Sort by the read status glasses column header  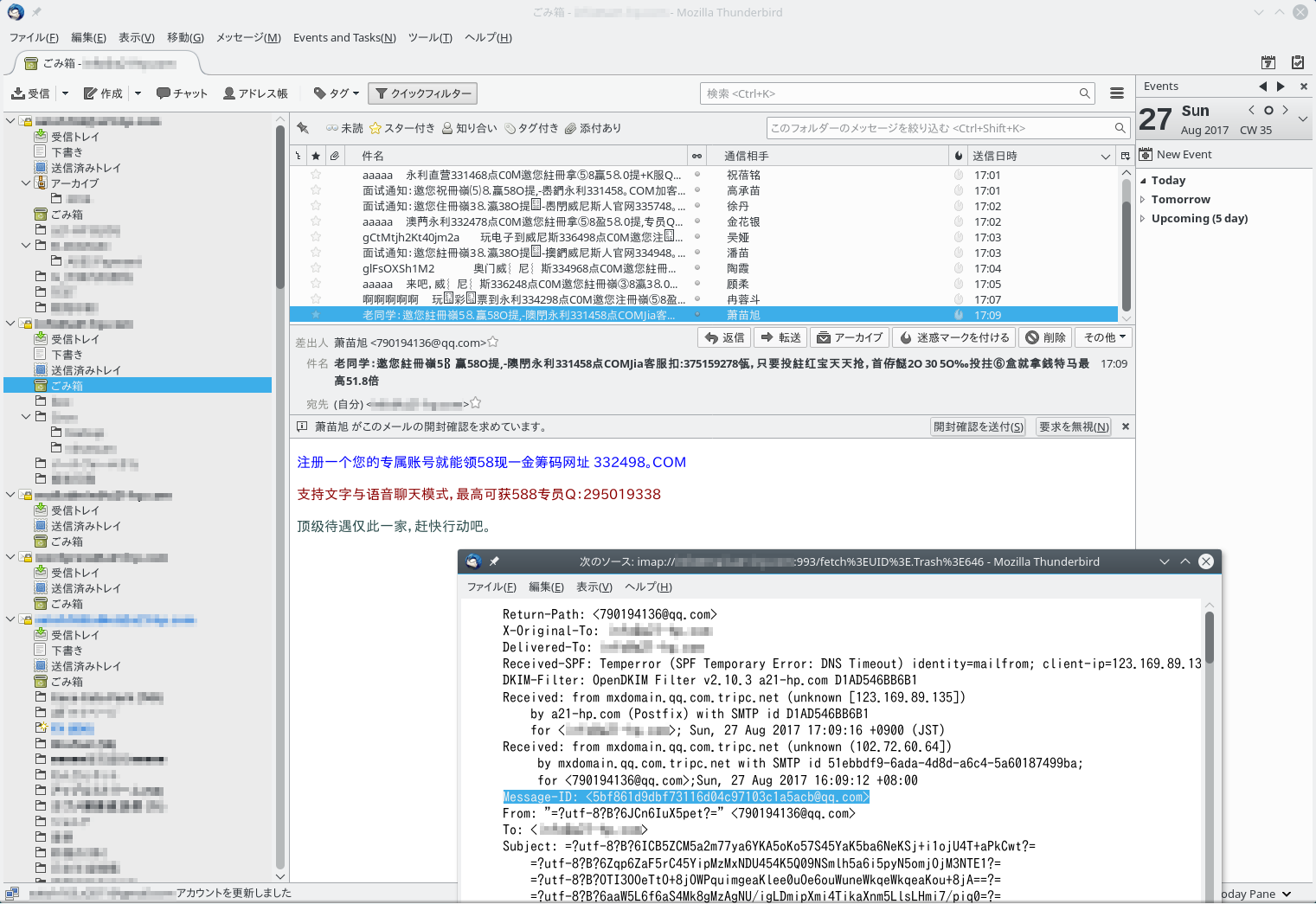tap(697, 156)
